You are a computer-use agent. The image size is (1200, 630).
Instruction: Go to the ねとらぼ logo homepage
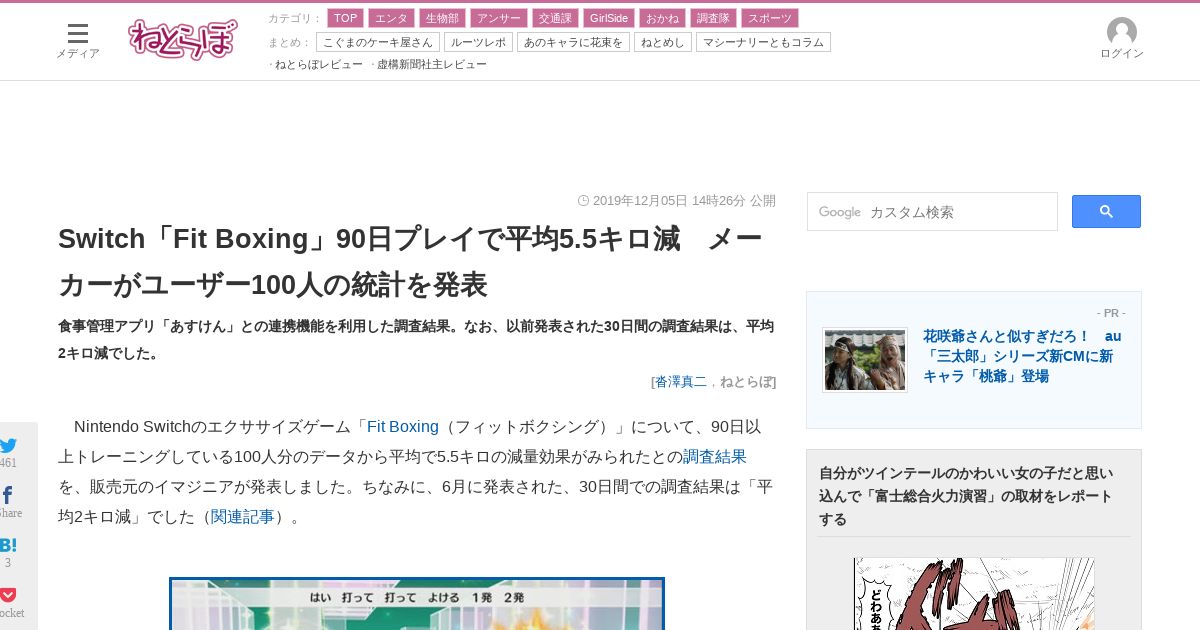click(183, 40)
